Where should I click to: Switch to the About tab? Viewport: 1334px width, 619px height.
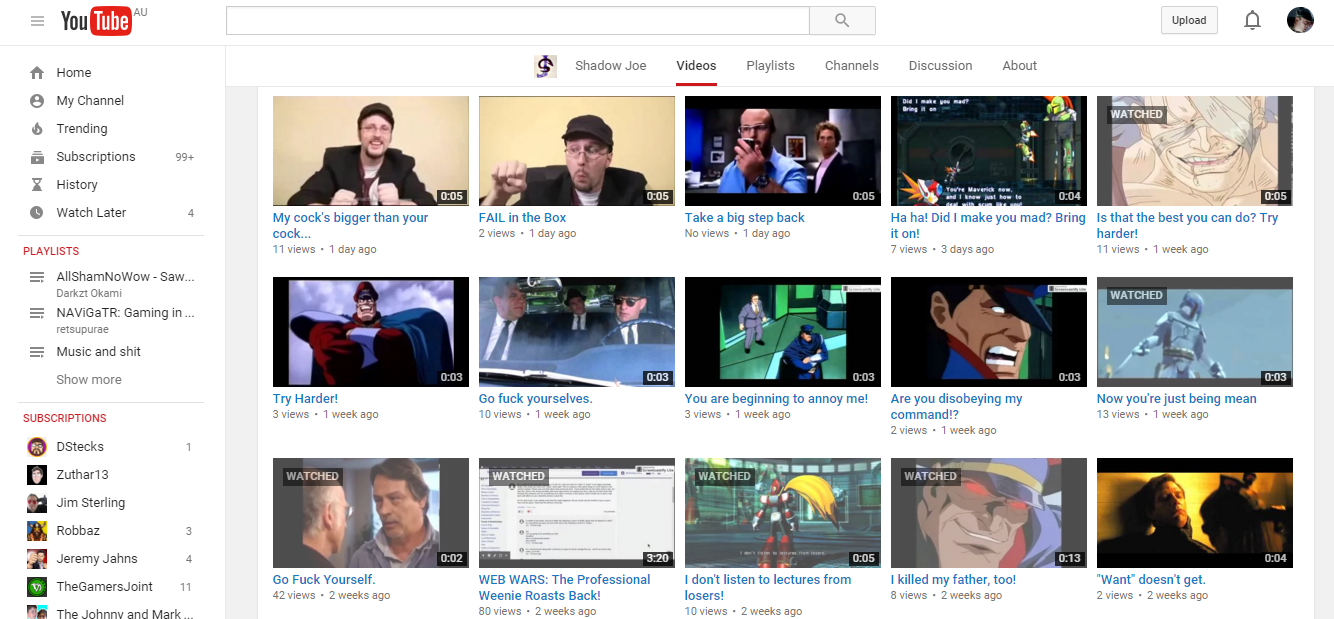coord(1020,66)
